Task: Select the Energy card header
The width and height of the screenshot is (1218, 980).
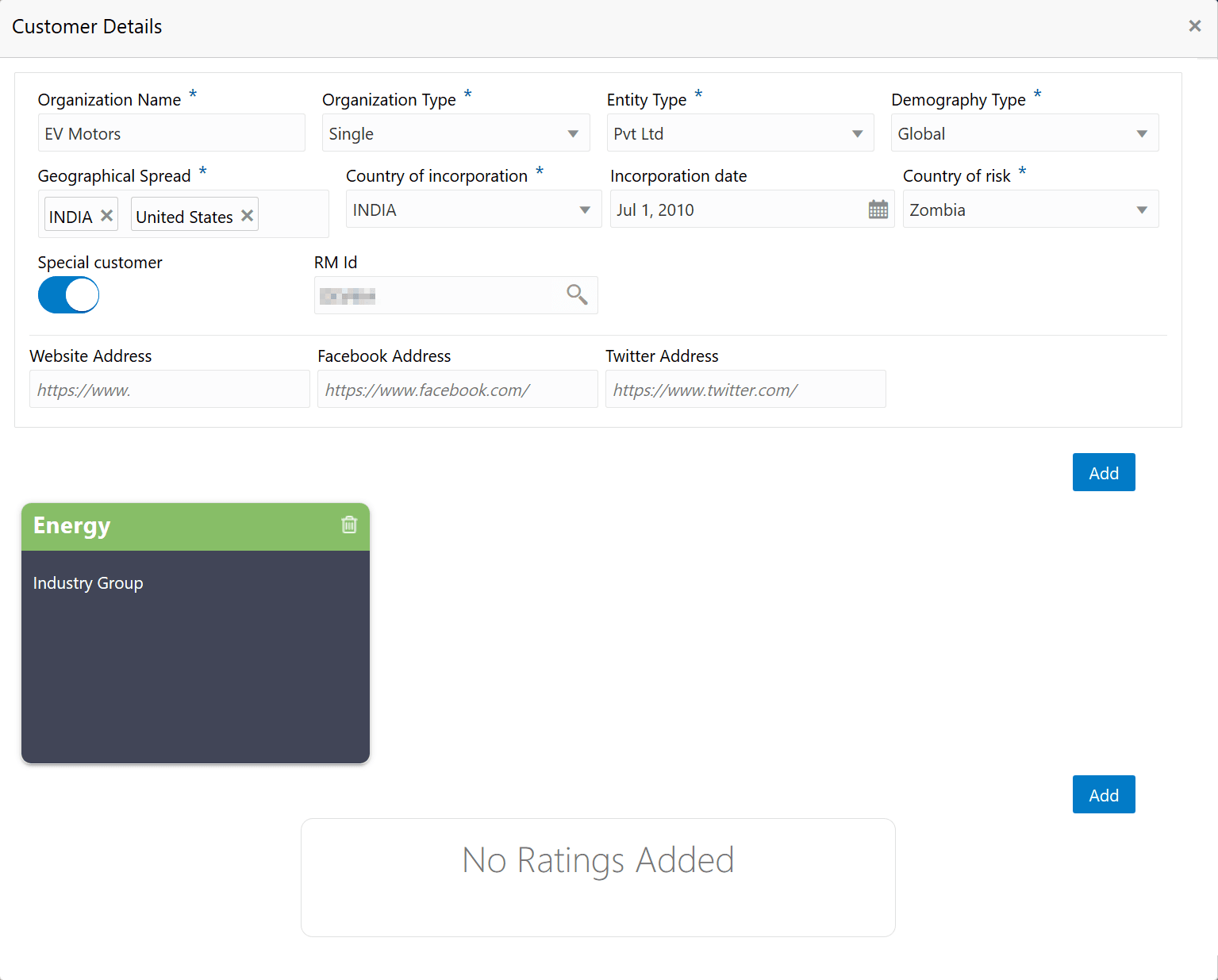Action: point(183,526)
